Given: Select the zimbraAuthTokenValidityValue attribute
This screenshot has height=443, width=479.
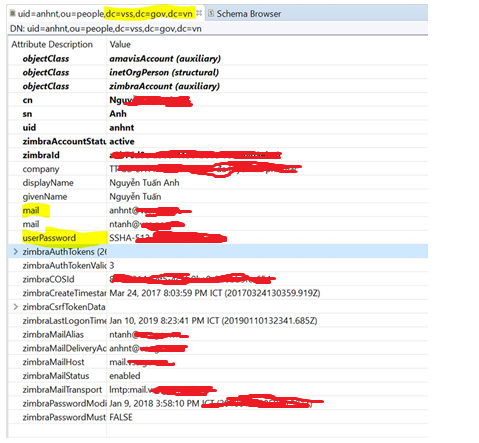Looking at the screenshot, I should click(x=64, y=266).
